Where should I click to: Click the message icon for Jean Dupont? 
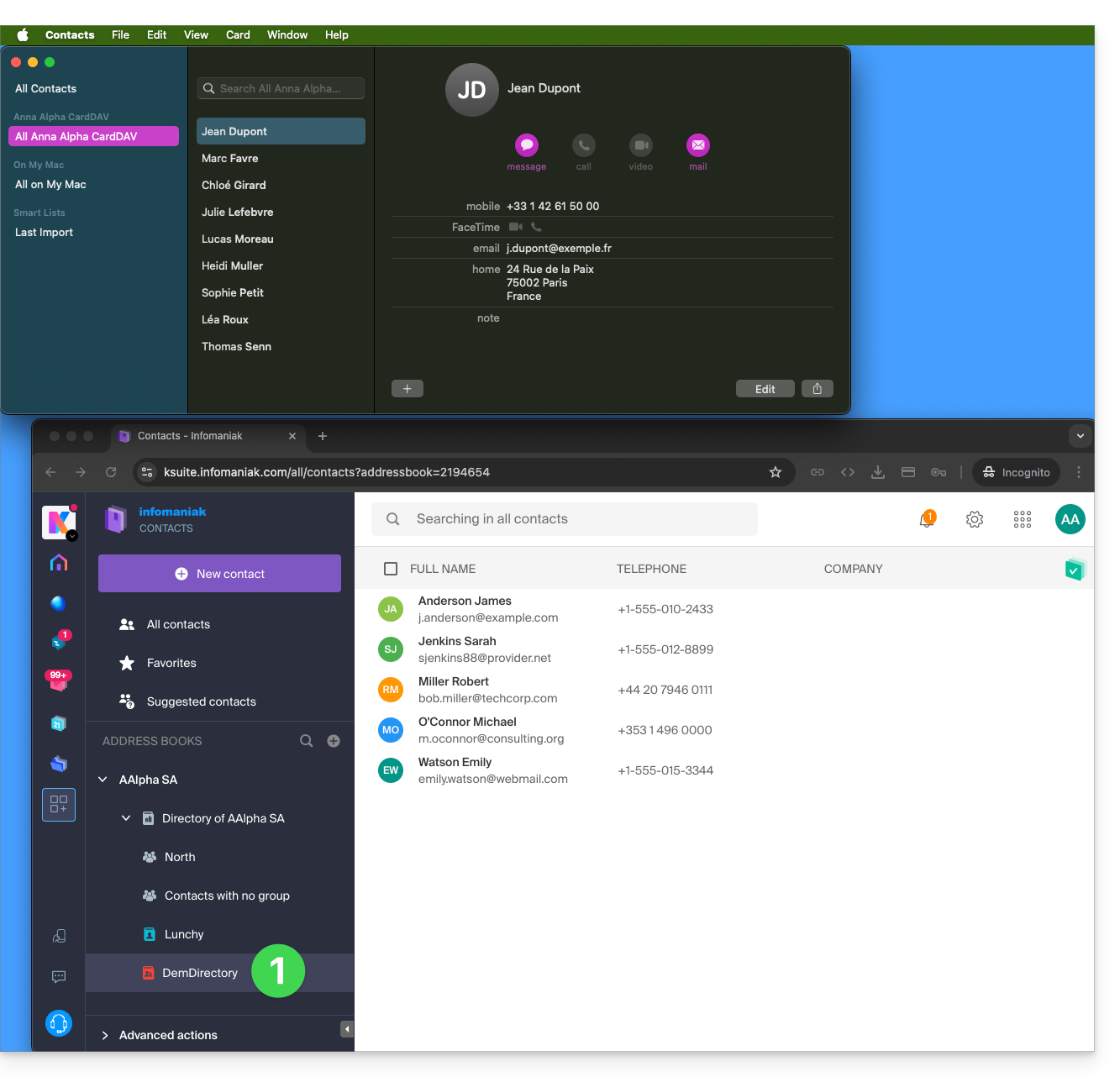click(x=527, y=145)
